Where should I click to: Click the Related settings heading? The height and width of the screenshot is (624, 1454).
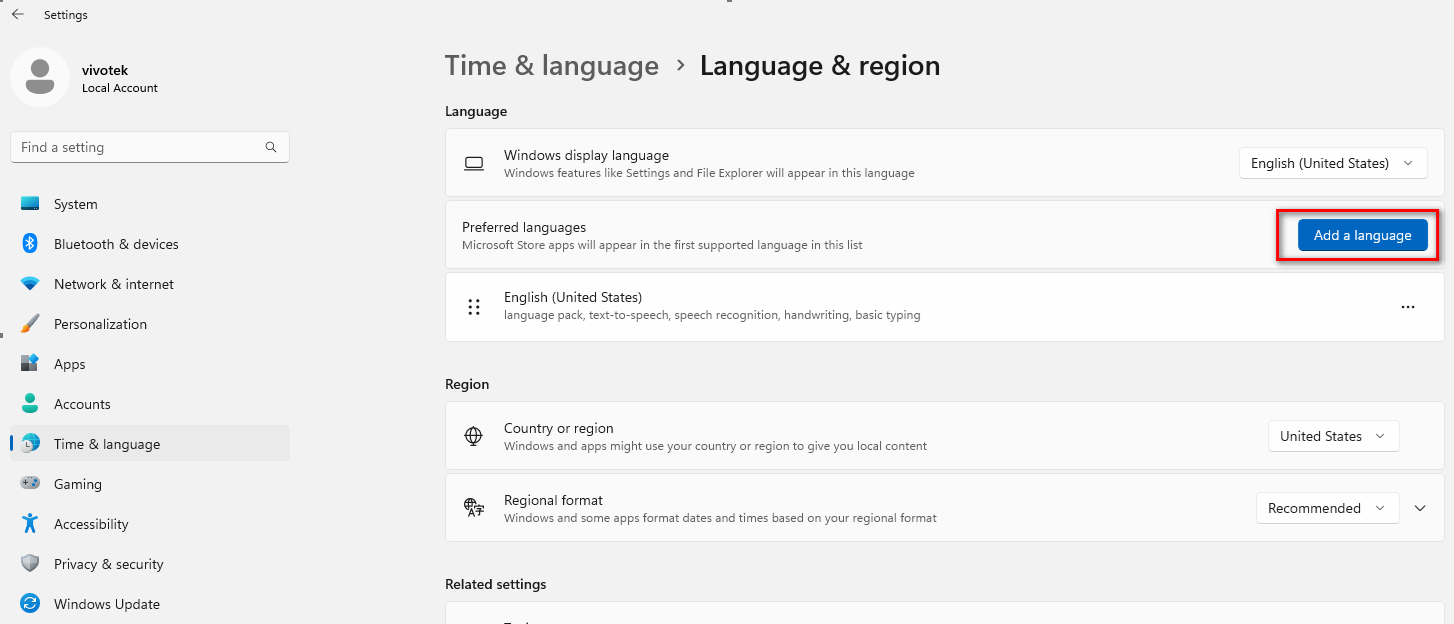pyautogui.click(x=496, y=584)
